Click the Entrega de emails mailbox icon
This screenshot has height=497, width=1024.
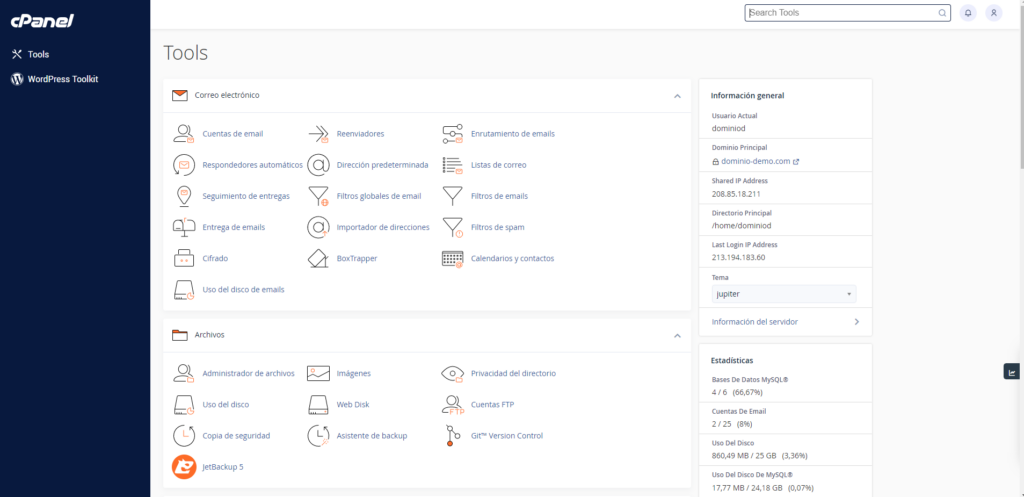(184, 227)
